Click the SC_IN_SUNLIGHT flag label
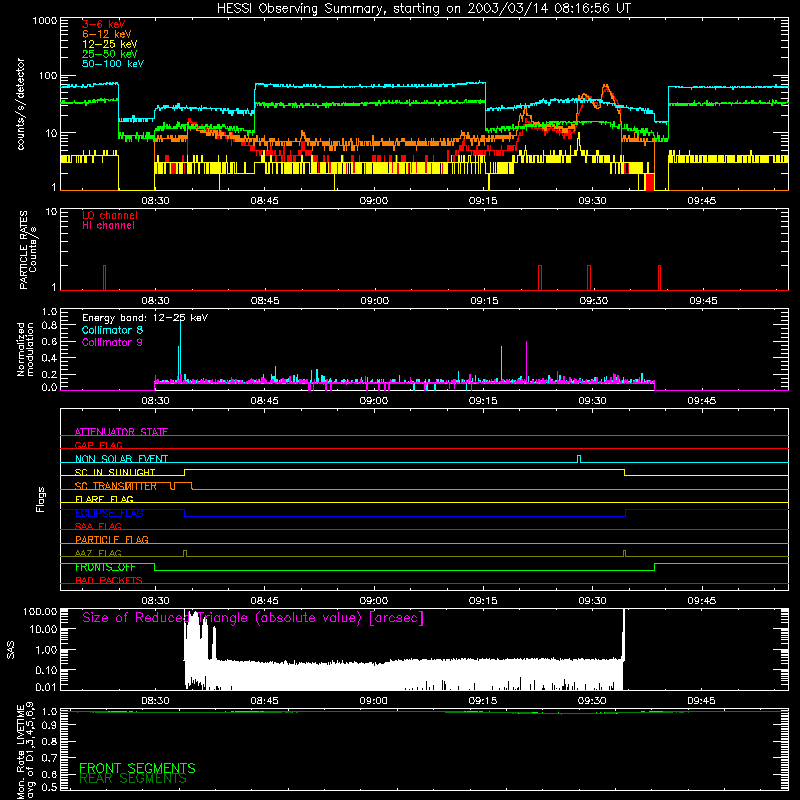800x800 pixels. [x=115, y=472]
